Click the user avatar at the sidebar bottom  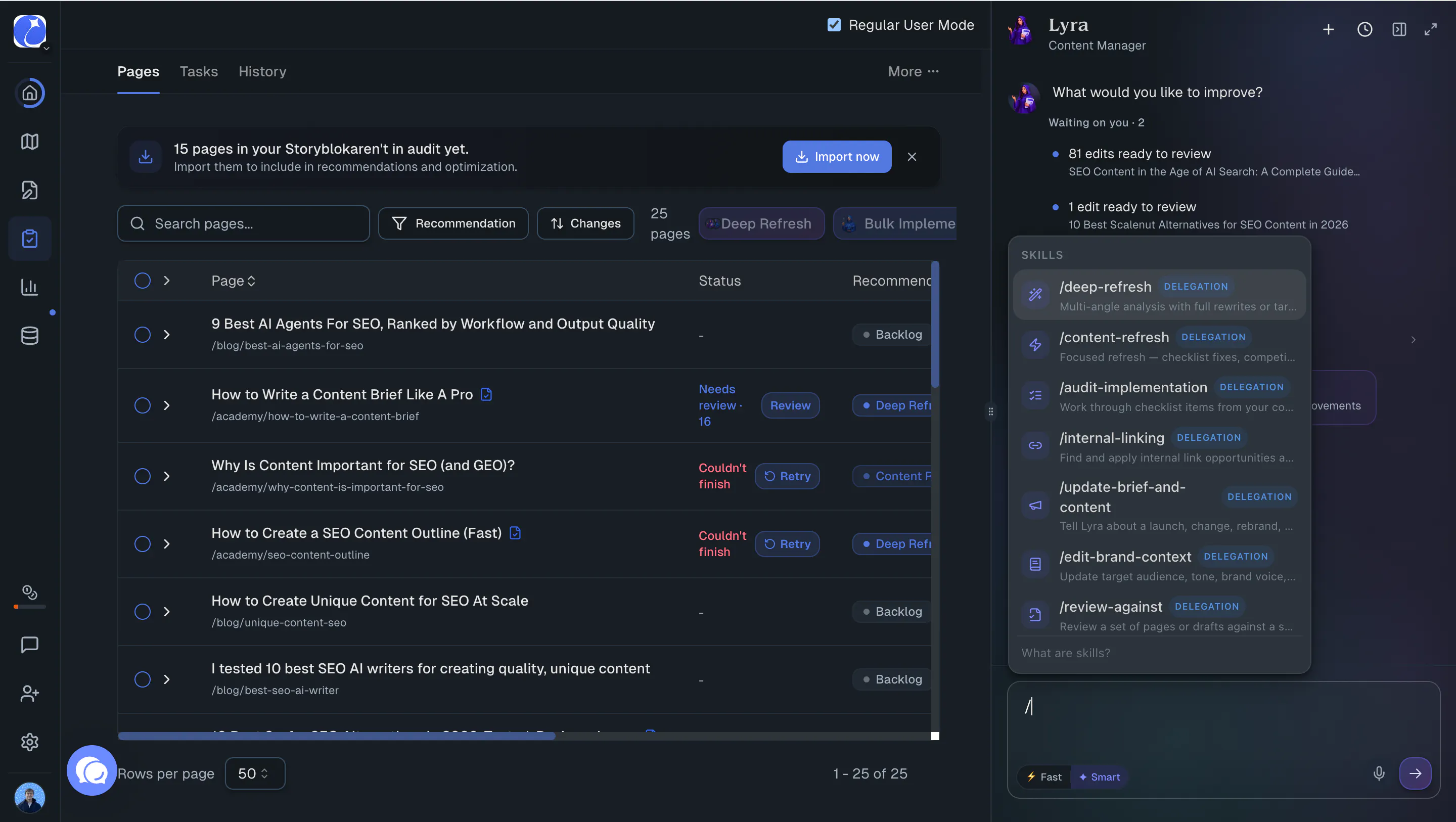point(29,797)
